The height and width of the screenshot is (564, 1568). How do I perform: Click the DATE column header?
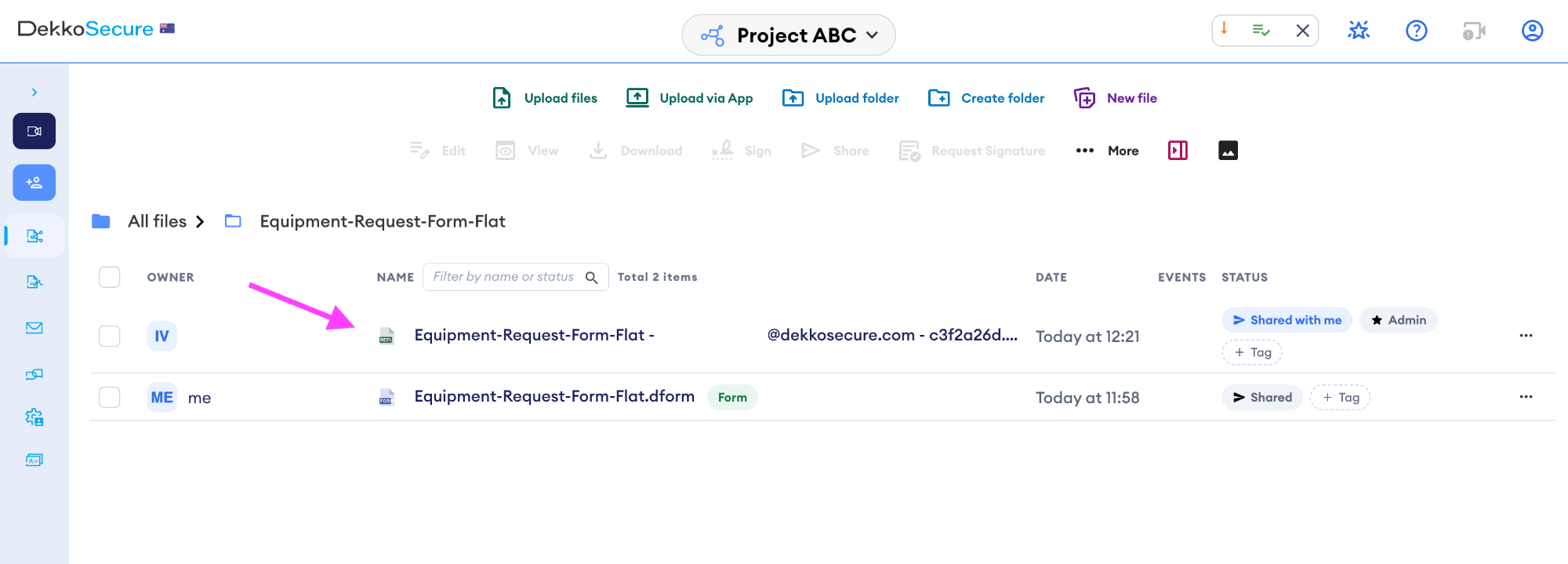1051,277
